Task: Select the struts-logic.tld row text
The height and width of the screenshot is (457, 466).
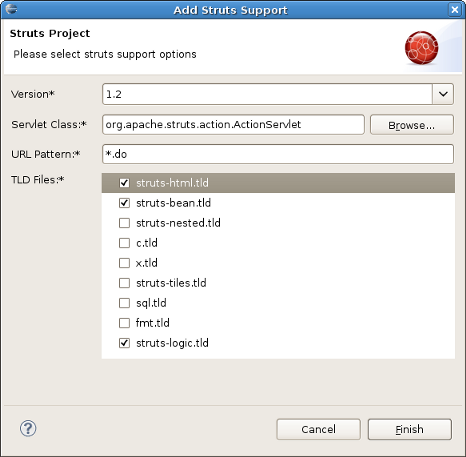Action: click(x=172, y=343)
